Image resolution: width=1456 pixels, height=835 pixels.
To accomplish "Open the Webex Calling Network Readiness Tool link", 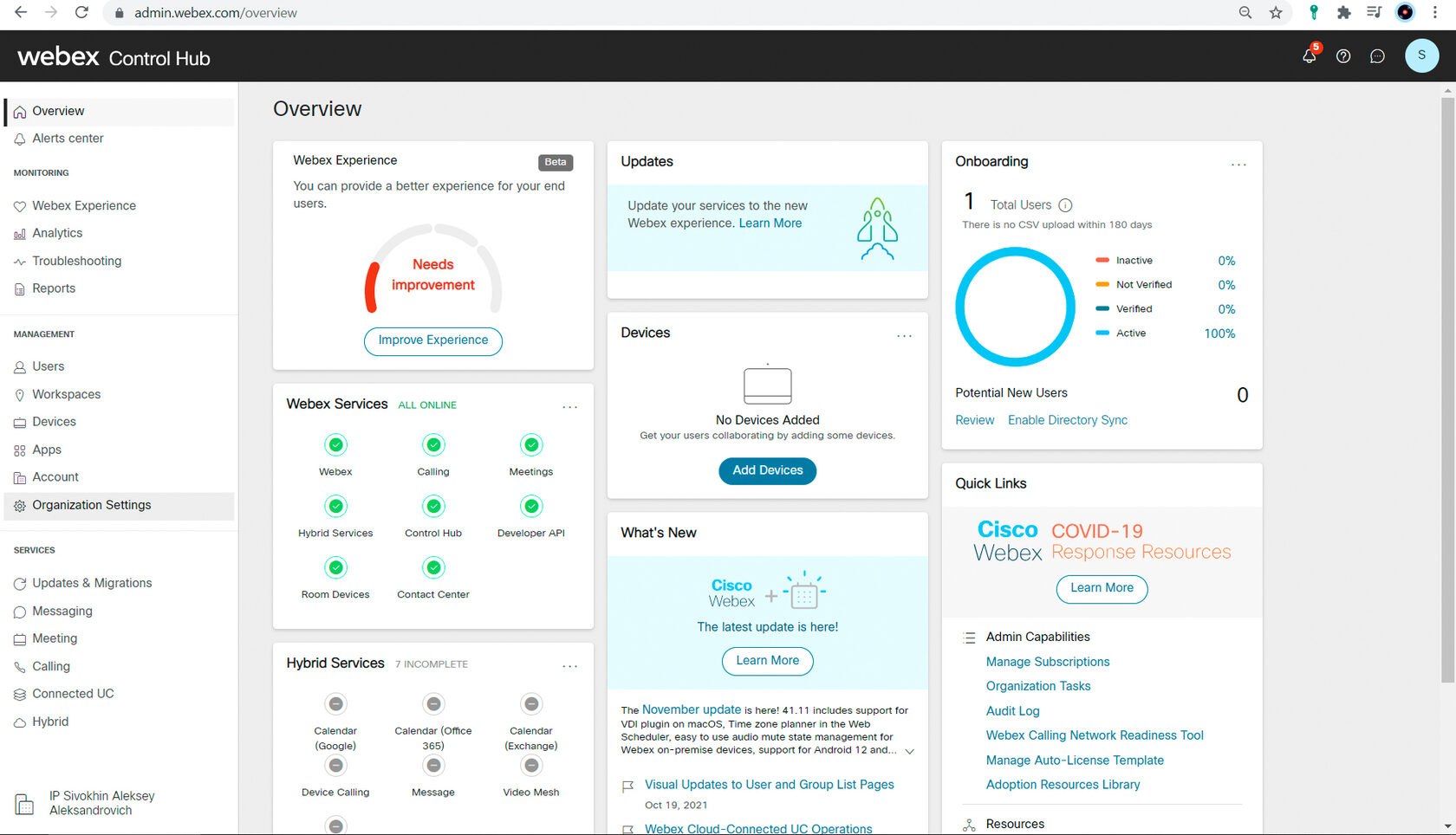I will click(x=1095, y=735).
